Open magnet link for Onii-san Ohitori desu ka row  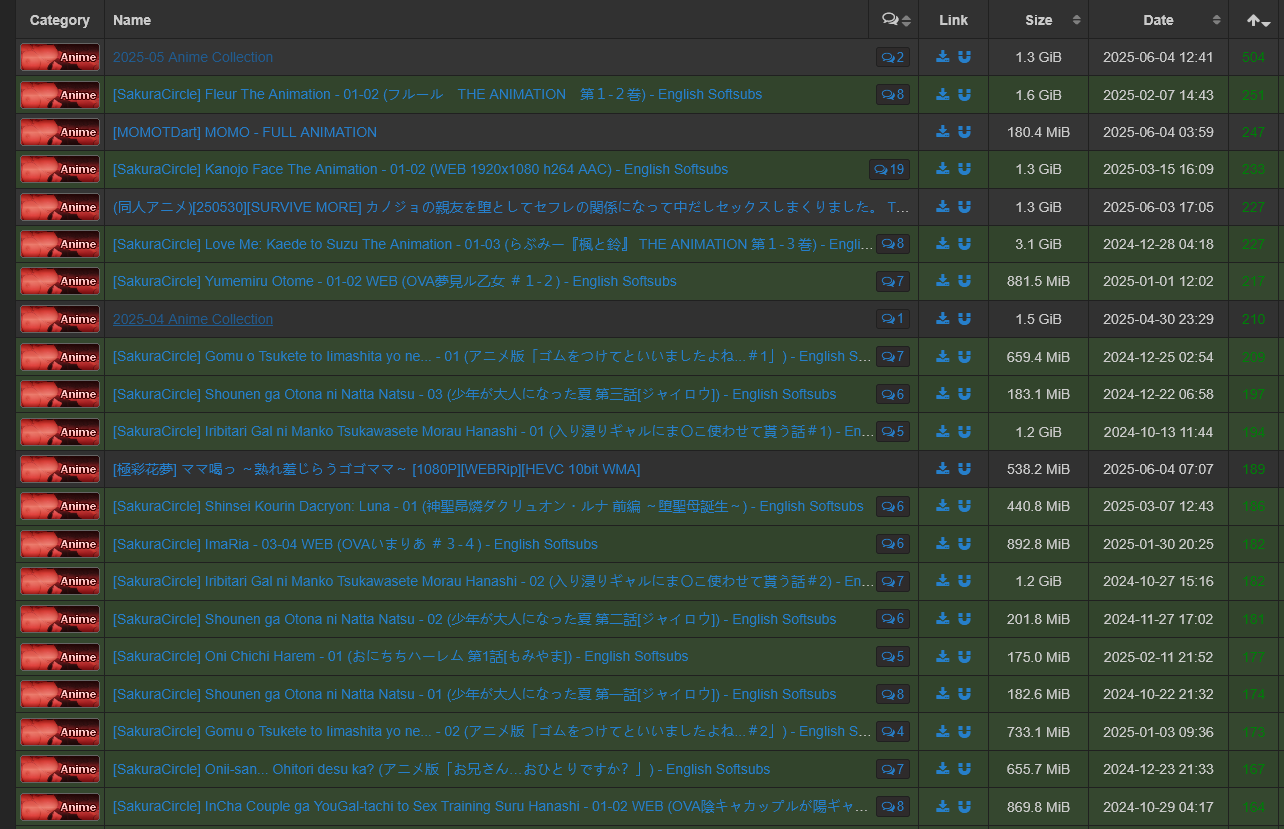coord(964,769)
